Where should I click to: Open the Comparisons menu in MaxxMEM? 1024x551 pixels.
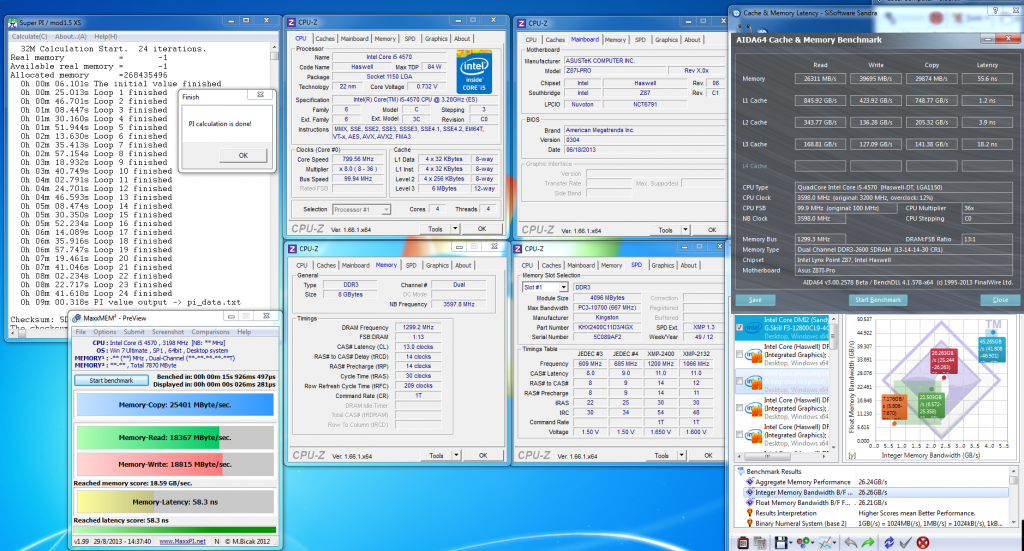[x=210, y=332]
